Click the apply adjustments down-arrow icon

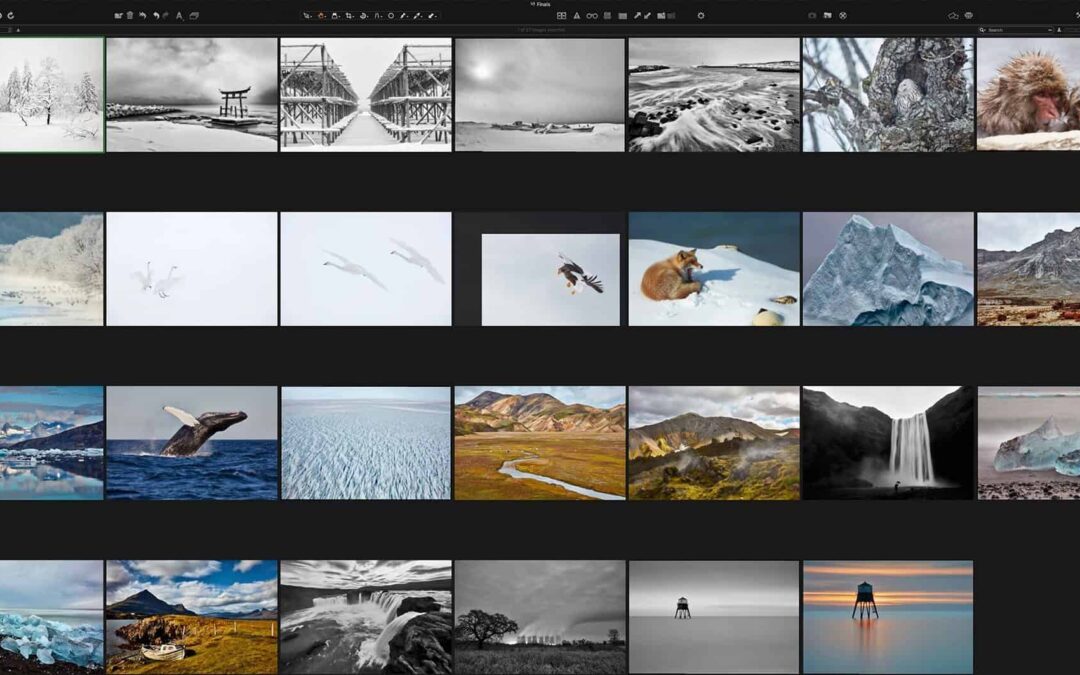(647, 15)
